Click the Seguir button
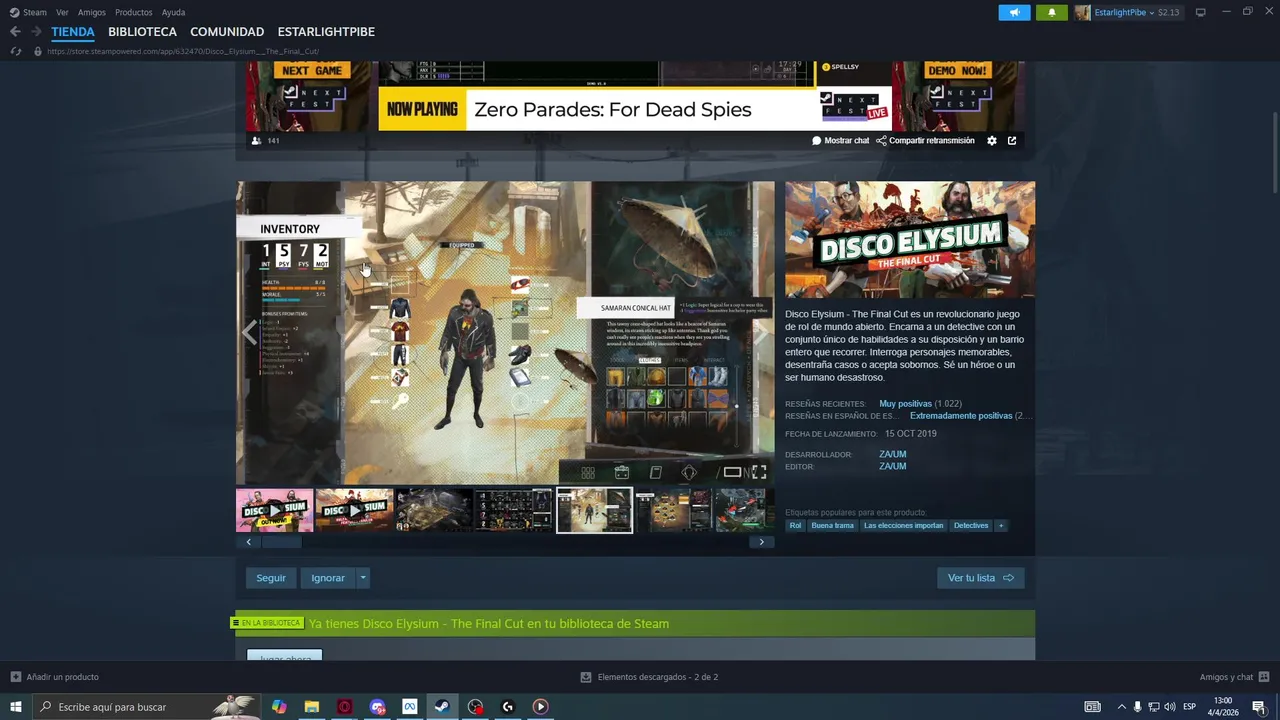 [271, 578]
